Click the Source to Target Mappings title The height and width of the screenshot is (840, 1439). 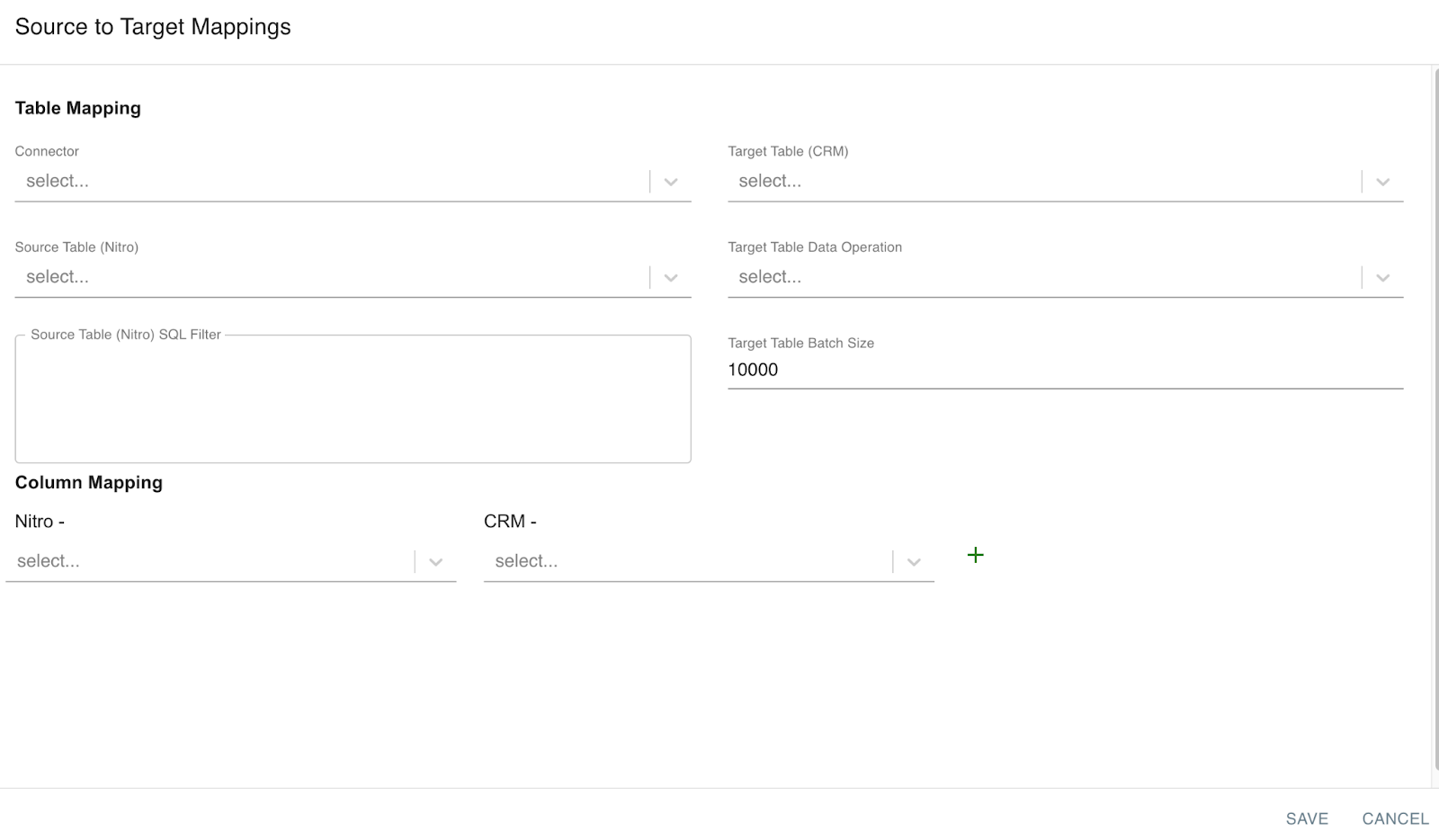click(x=153, y=27)
